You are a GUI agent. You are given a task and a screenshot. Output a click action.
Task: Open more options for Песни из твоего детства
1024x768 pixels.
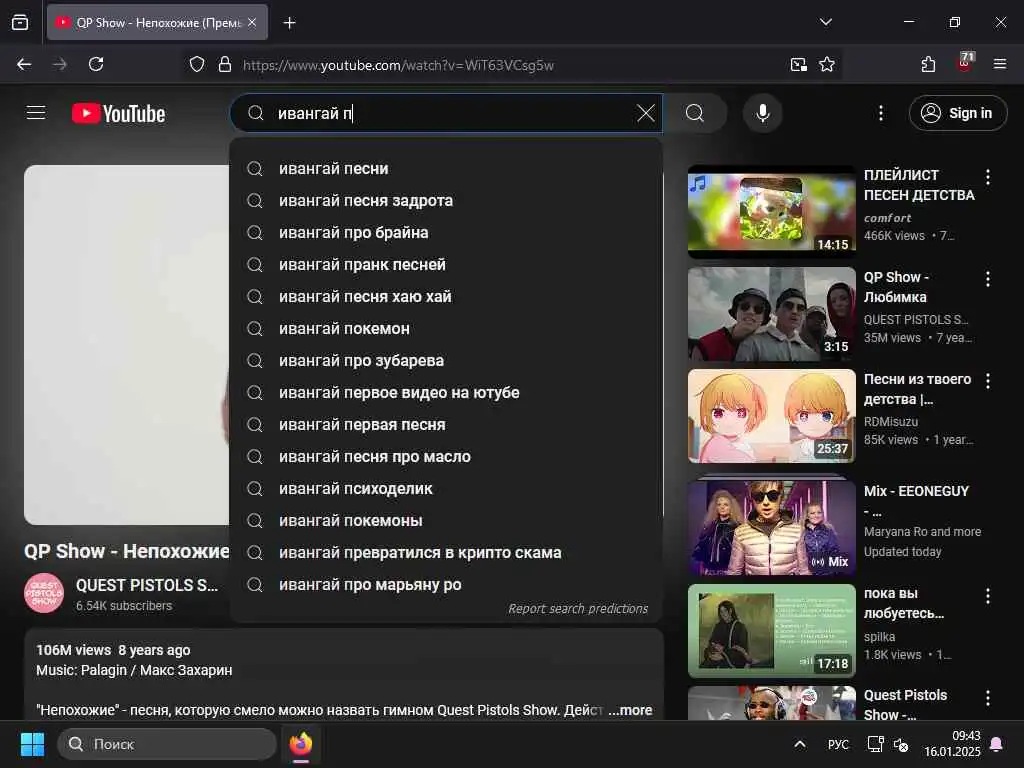(x=987, y=381)
